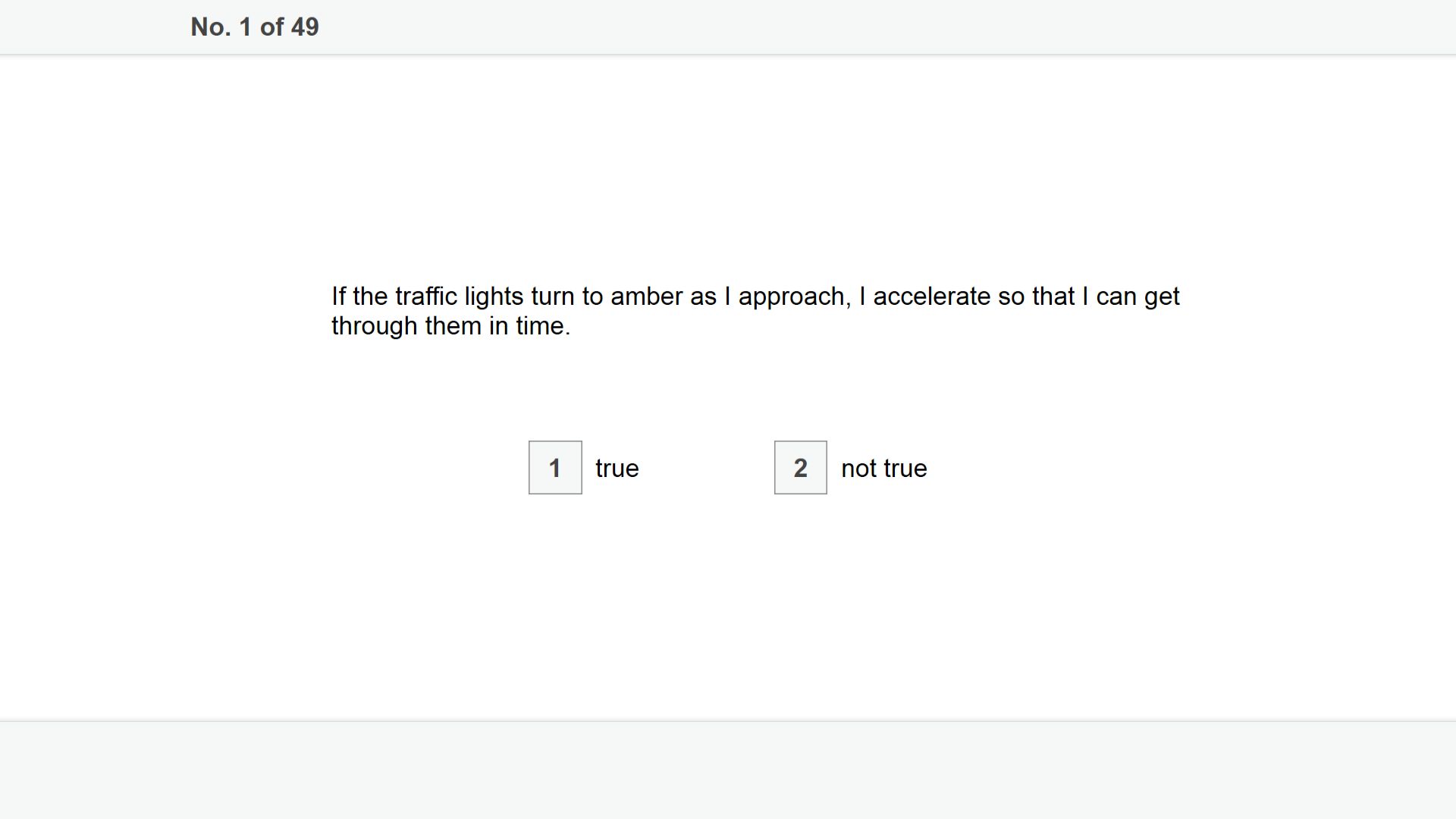The image size is (1456, 819).
Task: Click the 'true' answer label
Action: point(617,469)
